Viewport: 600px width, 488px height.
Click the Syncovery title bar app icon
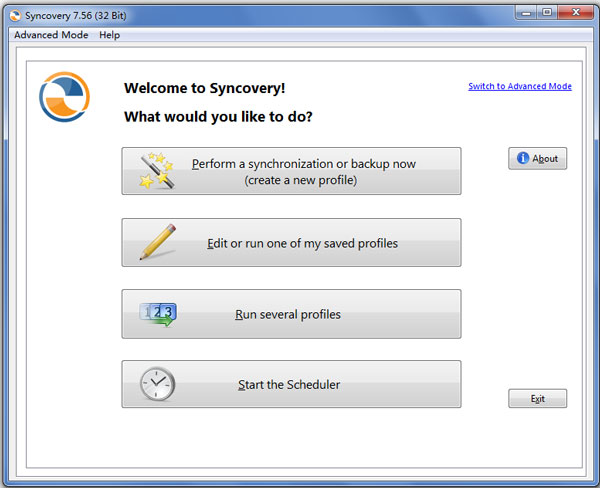[15, 16]
